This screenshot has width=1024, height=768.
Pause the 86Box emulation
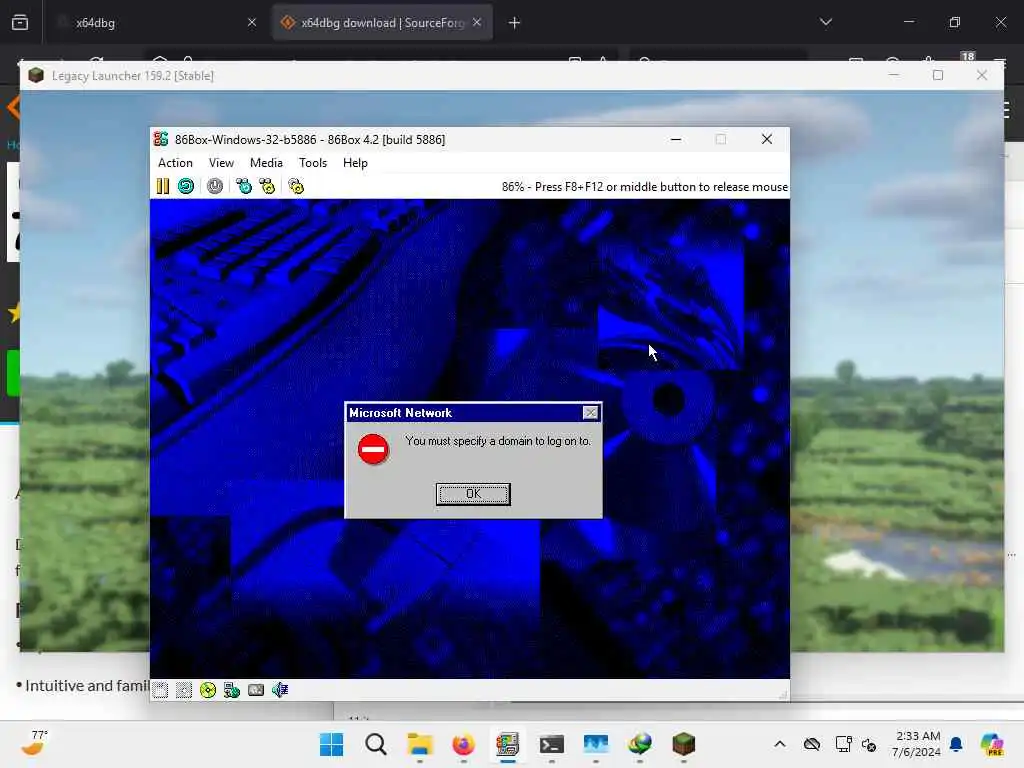pyautogui.click(x=163, y=187)
